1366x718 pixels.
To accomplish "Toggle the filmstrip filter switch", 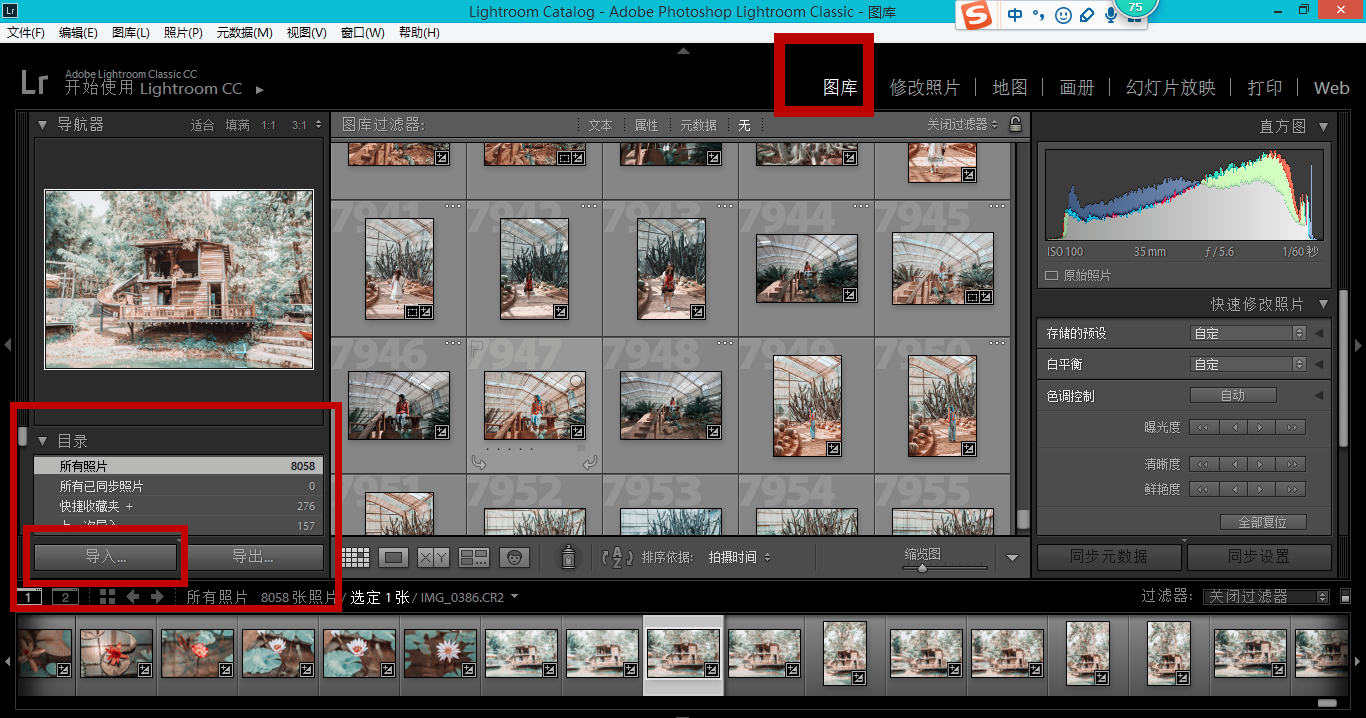I will pos(1322,597).
